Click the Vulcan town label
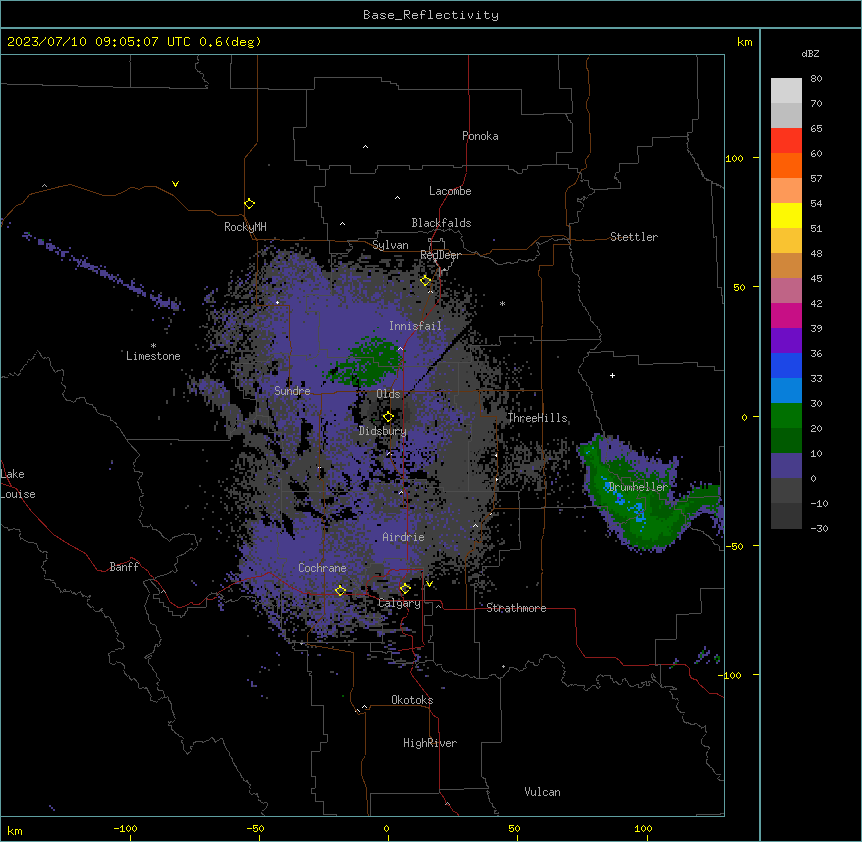The width and height of the screenshot is (862, 842). coord(542,792)
